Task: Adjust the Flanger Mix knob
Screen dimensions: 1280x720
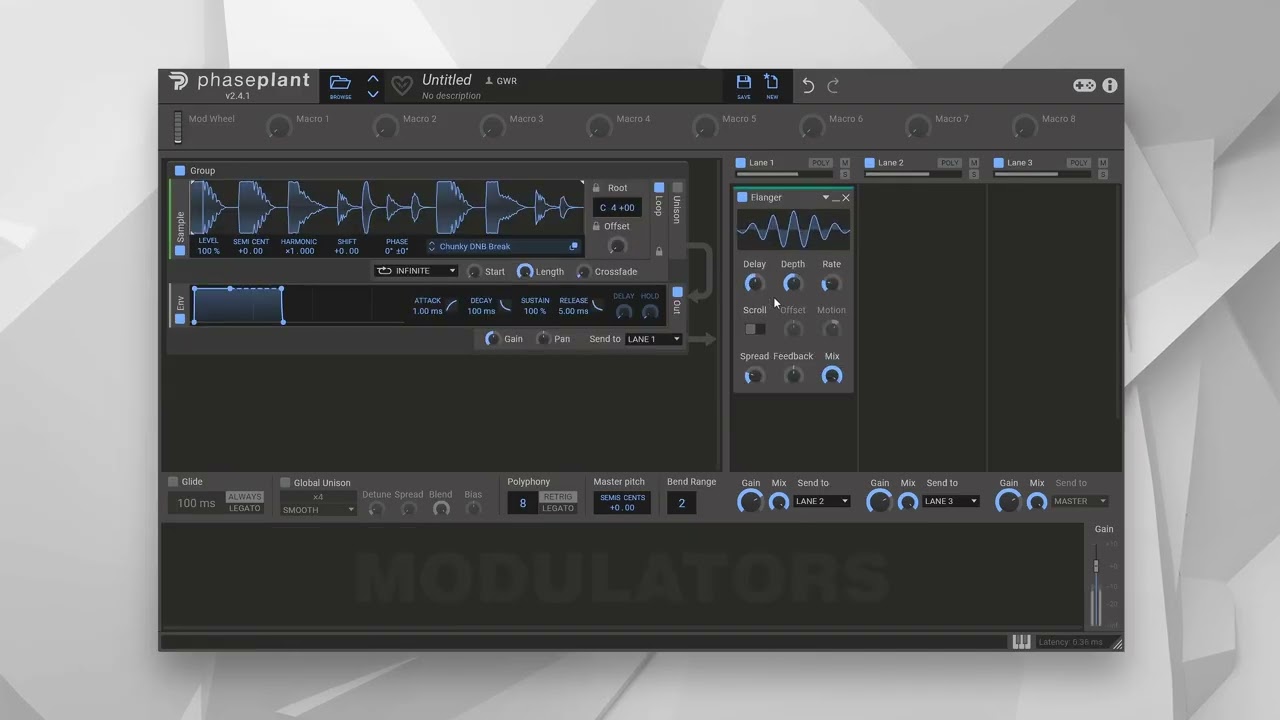Action: (x=832, y=376)
